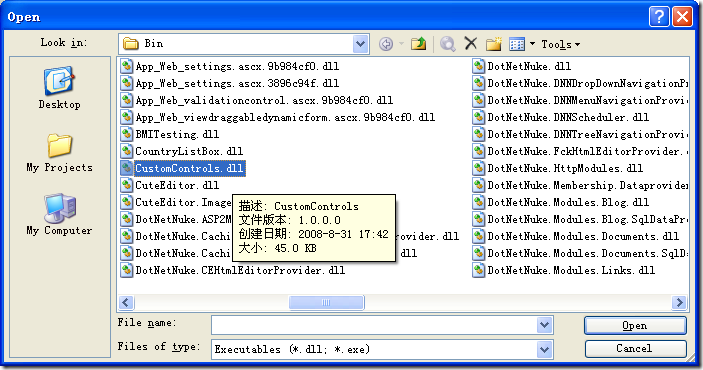
Task: Click icon of DotNetNuke.HttpModules.dll
Action: point(479,169)
